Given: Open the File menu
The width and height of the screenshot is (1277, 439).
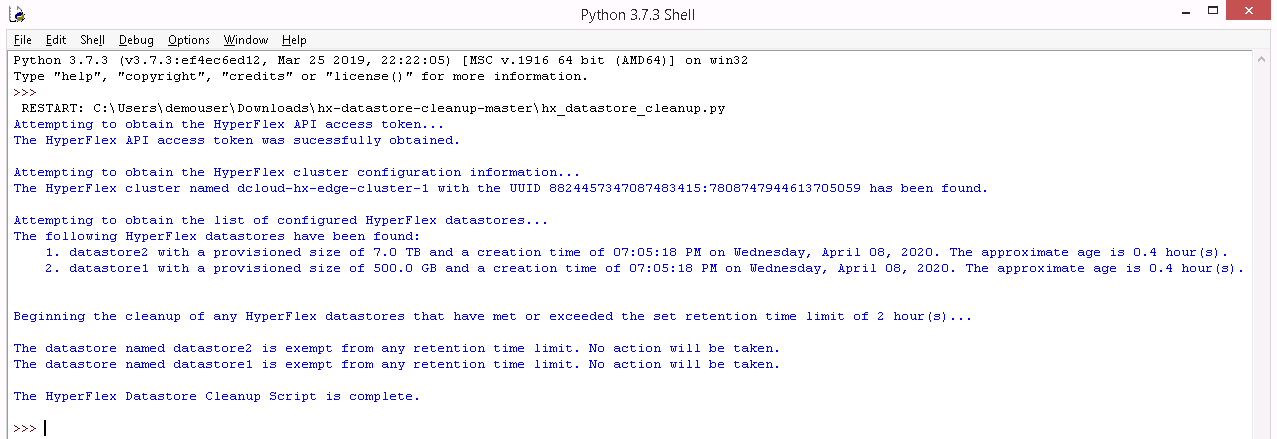Looking at the screenshot, I should (23, 40).
